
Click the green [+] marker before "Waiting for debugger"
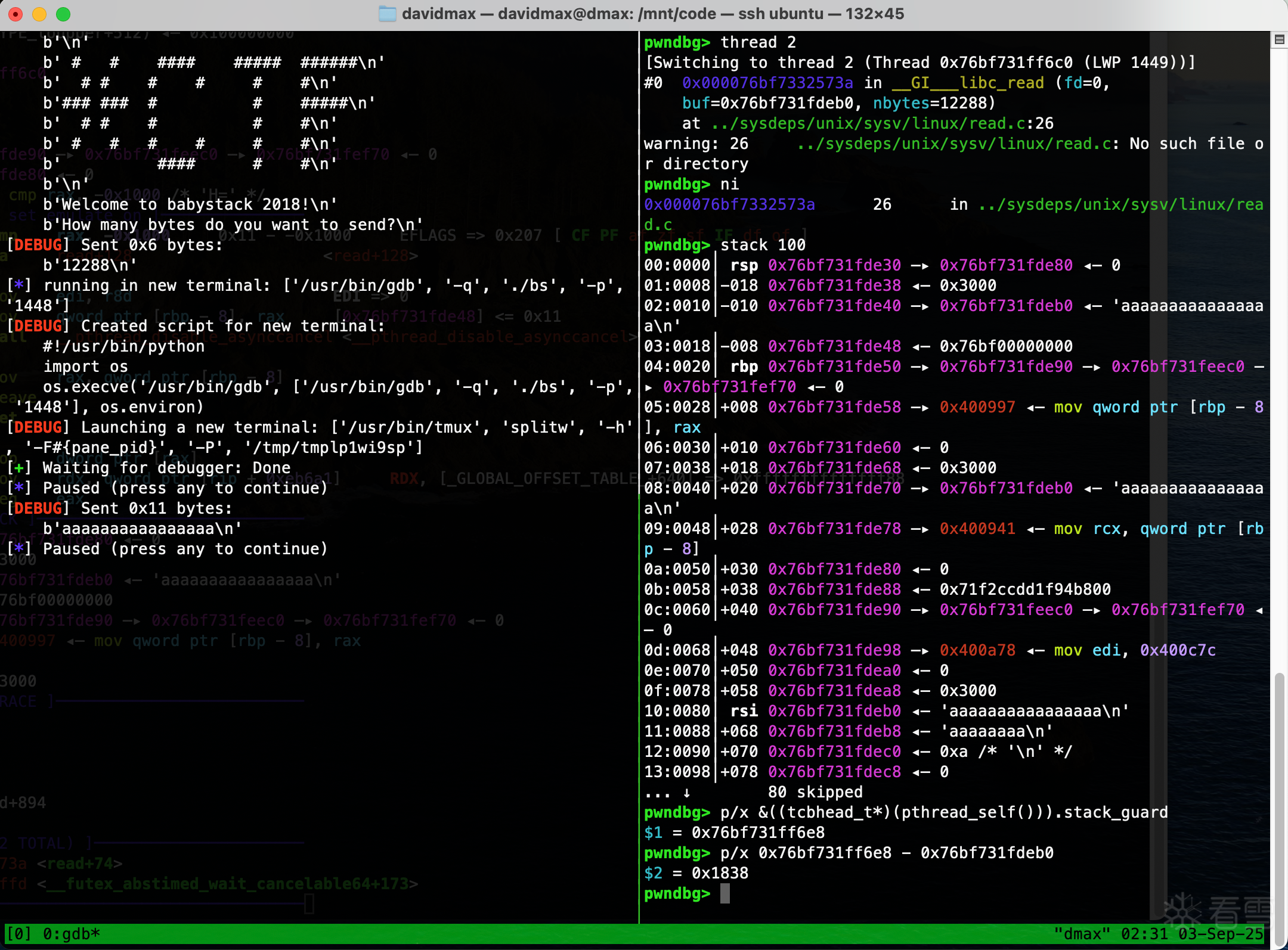pos(18,468)
